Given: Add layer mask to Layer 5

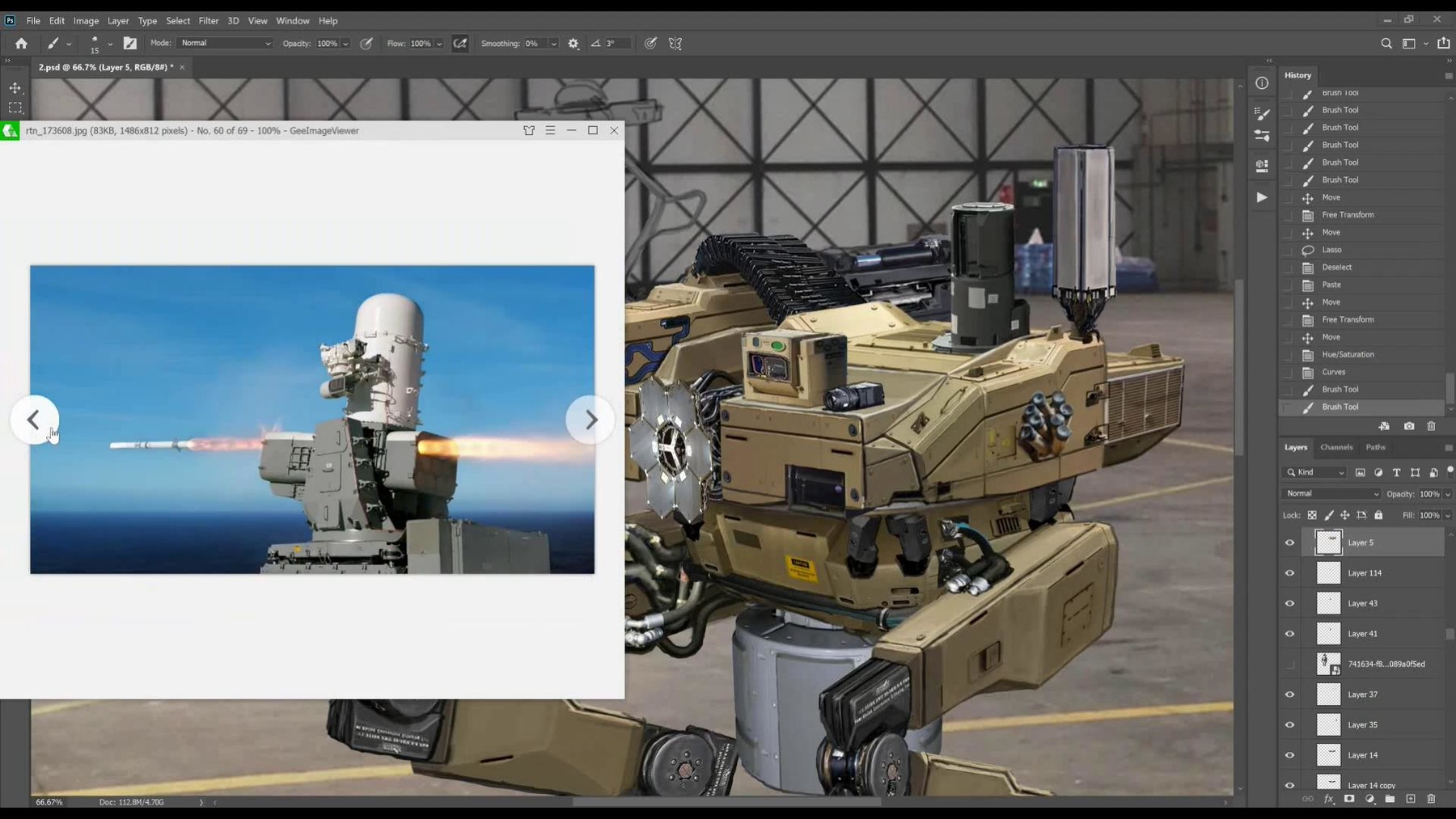Looking at the screenshot, I should coord(1349,799).
